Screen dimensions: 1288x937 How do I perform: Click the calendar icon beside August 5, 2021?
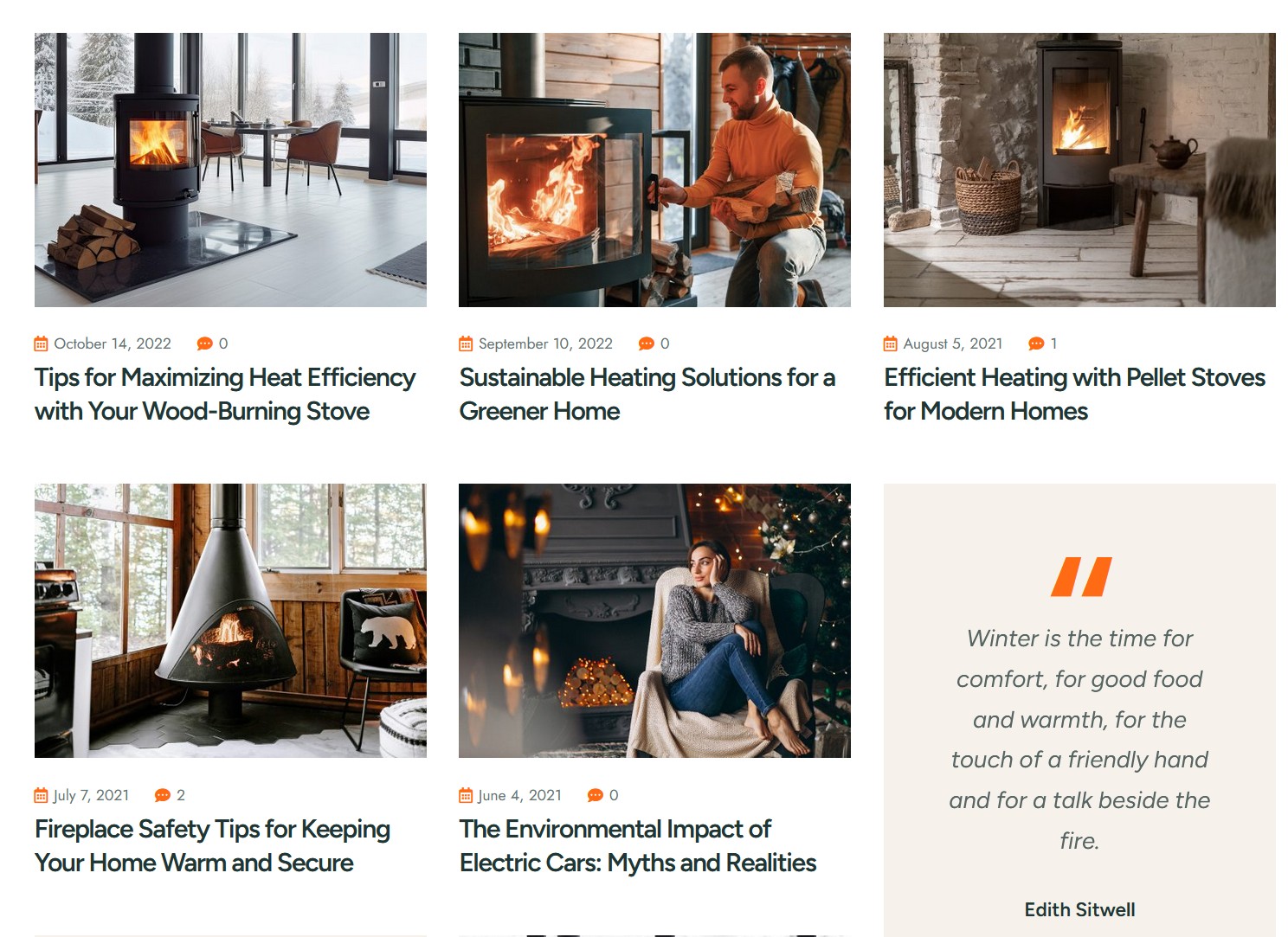[891, 344]
